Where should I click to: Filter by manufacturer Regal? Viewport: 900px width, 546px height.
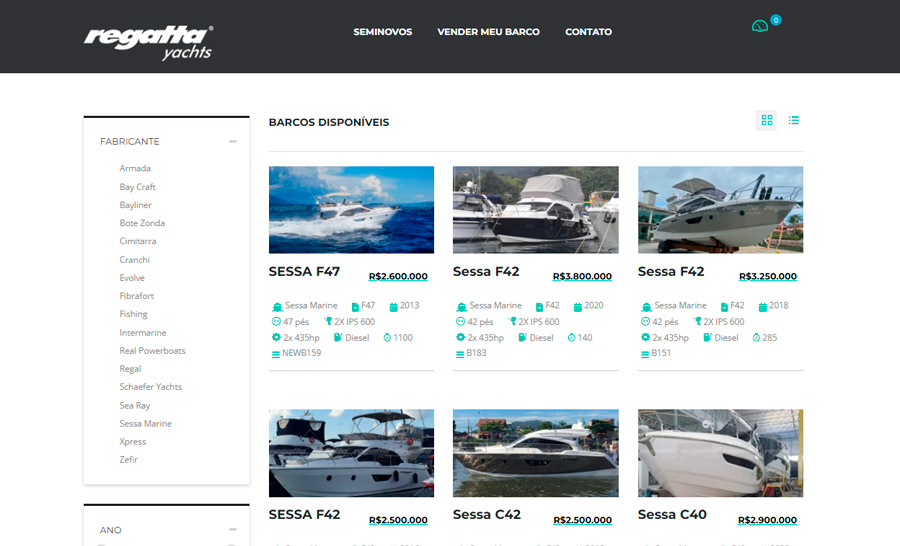[x=130, y=369]
